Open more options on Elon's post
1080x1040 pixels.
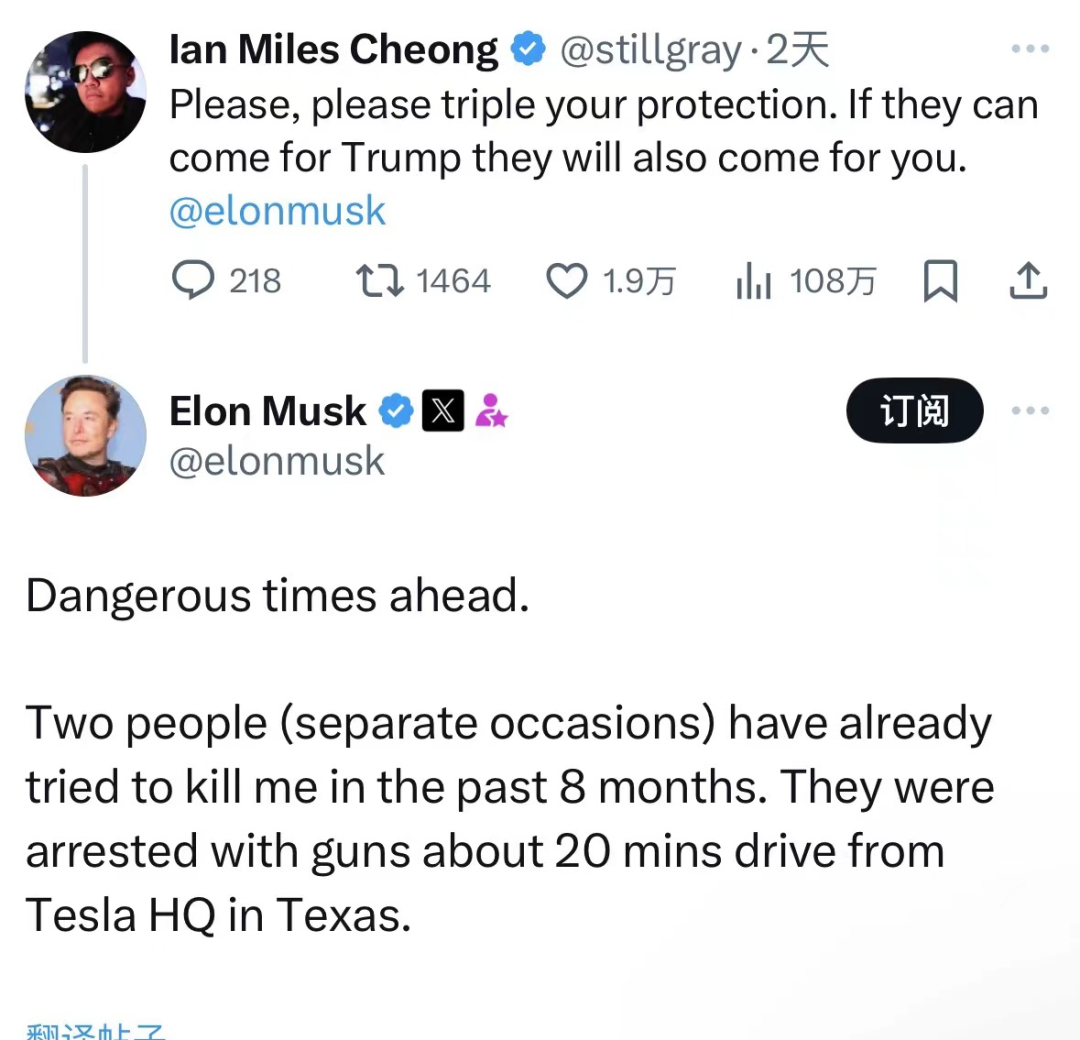coord(1030,410)
